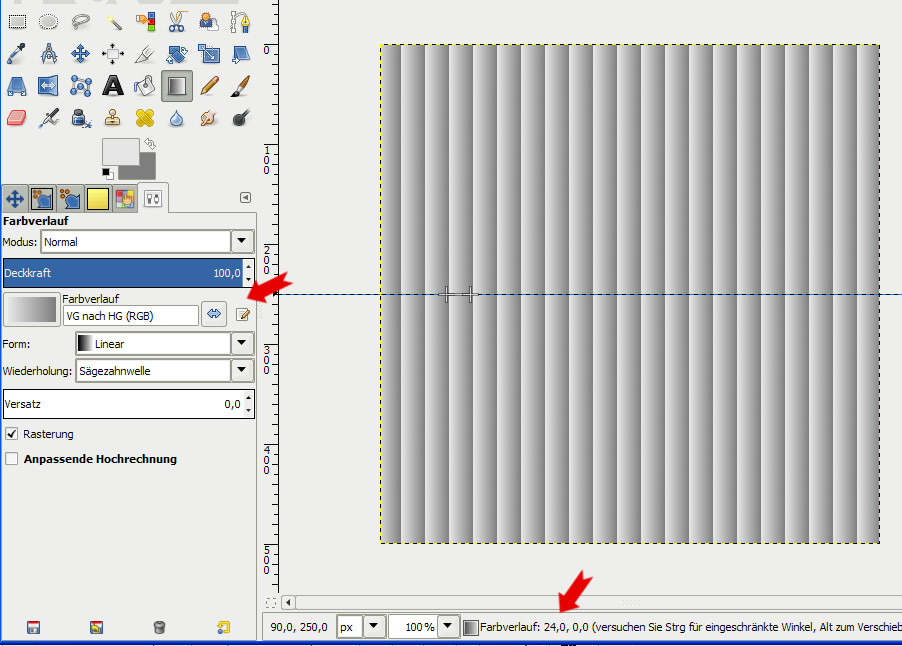
Task: Open the dock tab configuration menu arrow
Action: tap(246, 197)
